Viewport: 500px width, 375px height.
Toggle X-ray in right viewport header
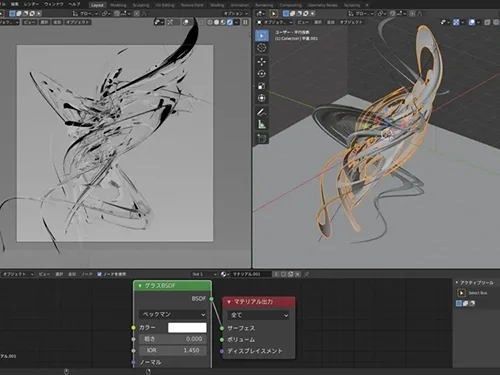487,22
